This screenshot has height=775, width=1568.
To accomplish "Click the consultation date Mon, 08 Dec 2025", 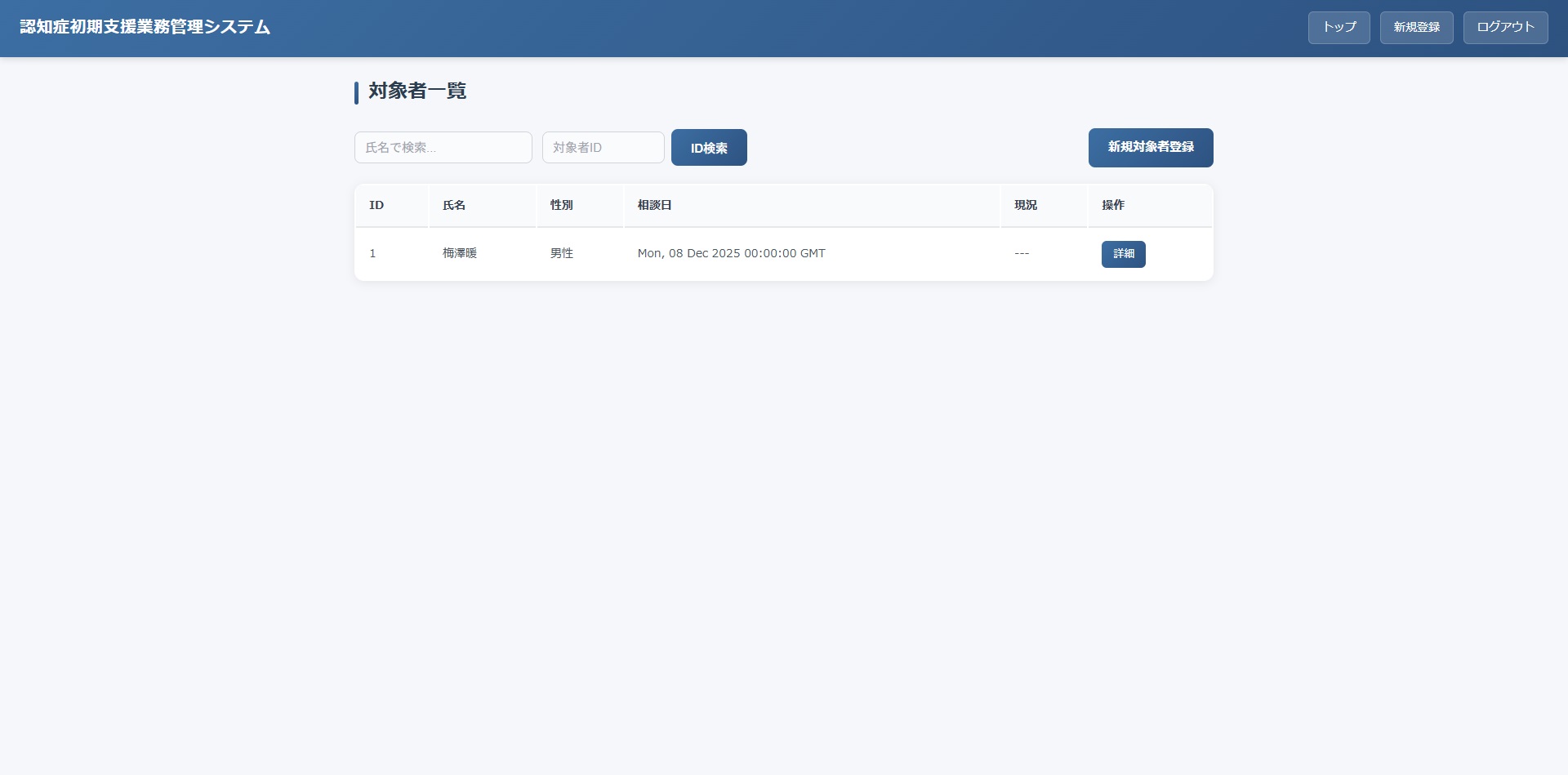I will [x=731, y=253].
